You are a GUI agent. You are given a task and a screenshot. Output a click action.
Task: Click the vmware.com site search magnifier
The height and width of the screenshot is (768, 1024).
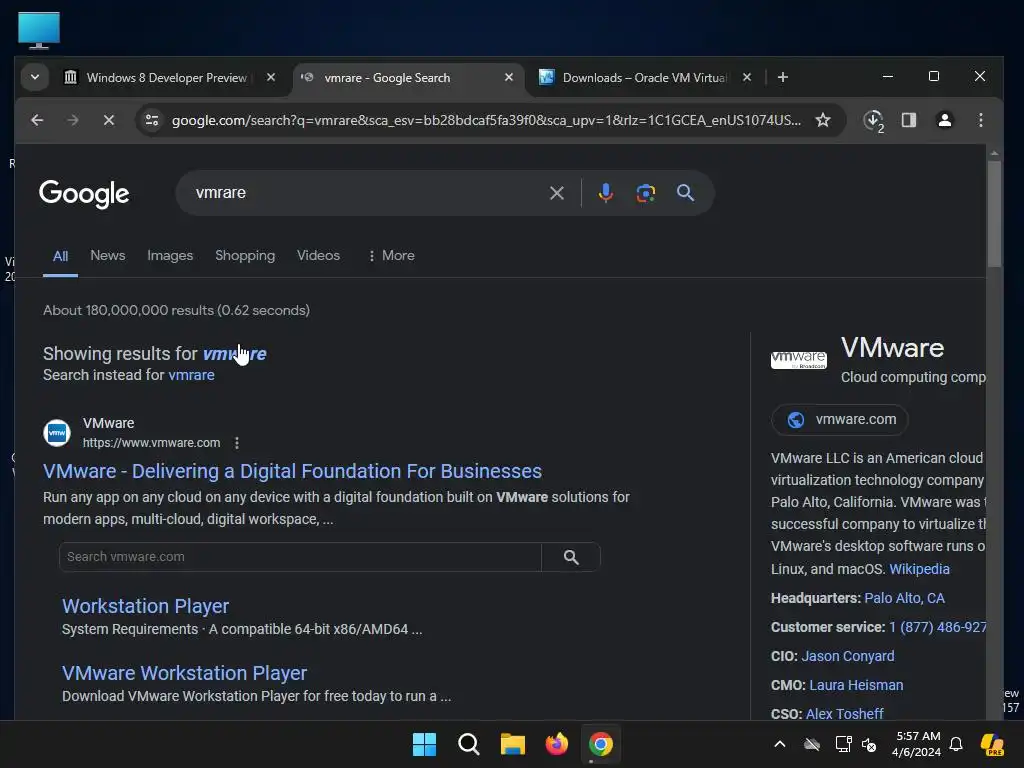point(571,557)
